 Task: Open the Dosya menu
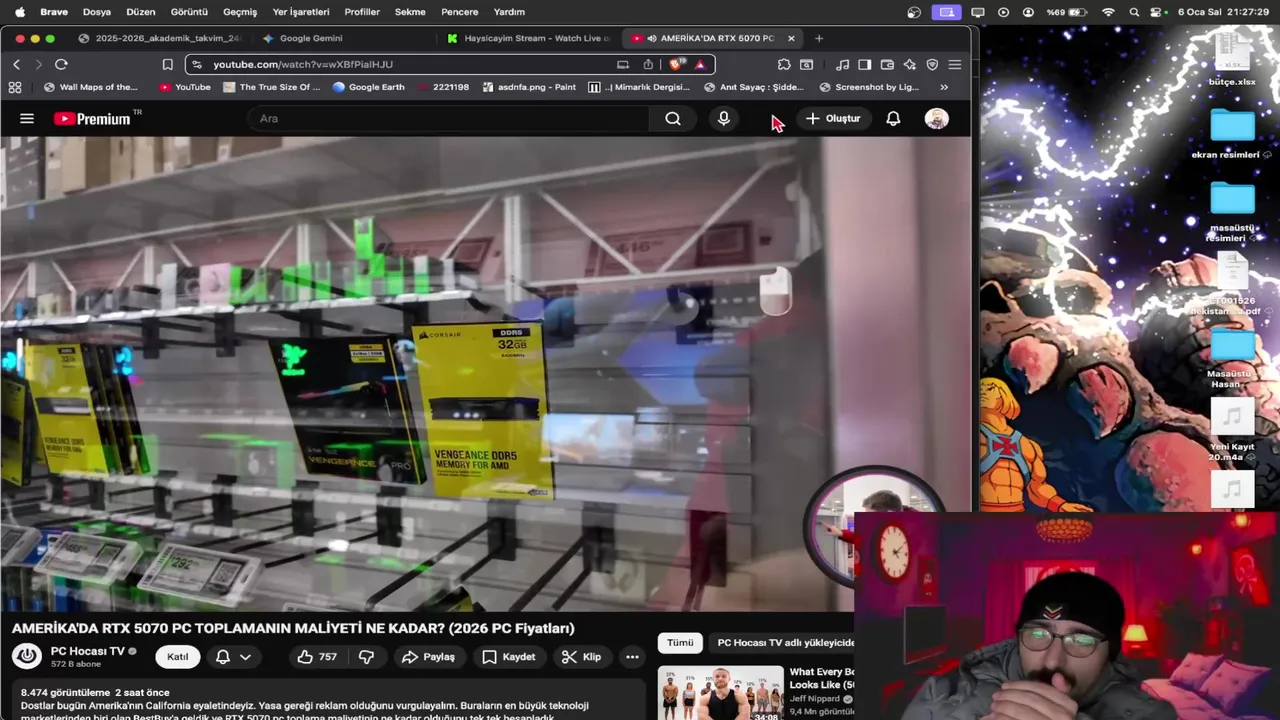97,12
